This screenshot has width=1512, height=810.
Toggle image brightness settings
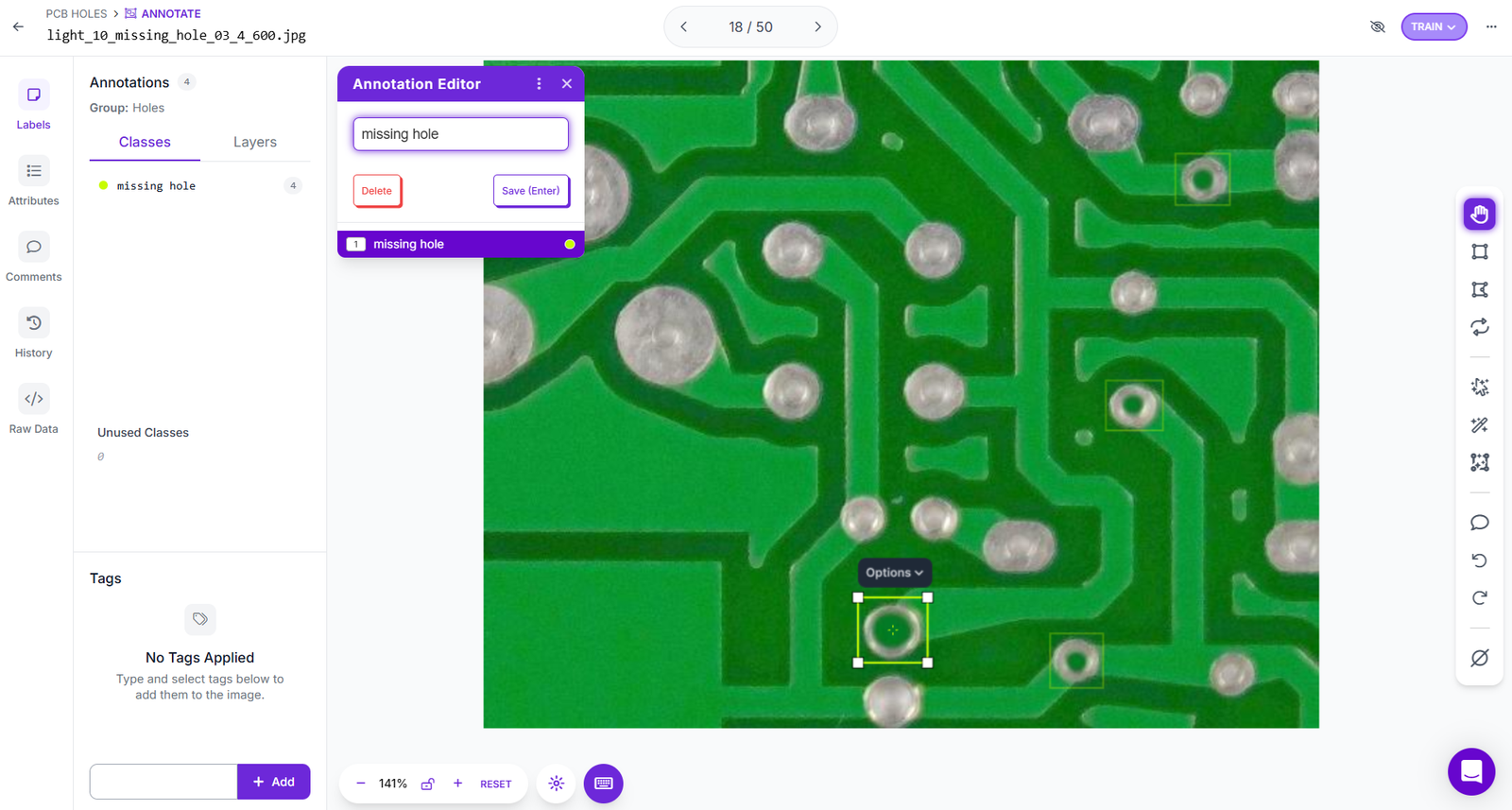pos(556,784)
